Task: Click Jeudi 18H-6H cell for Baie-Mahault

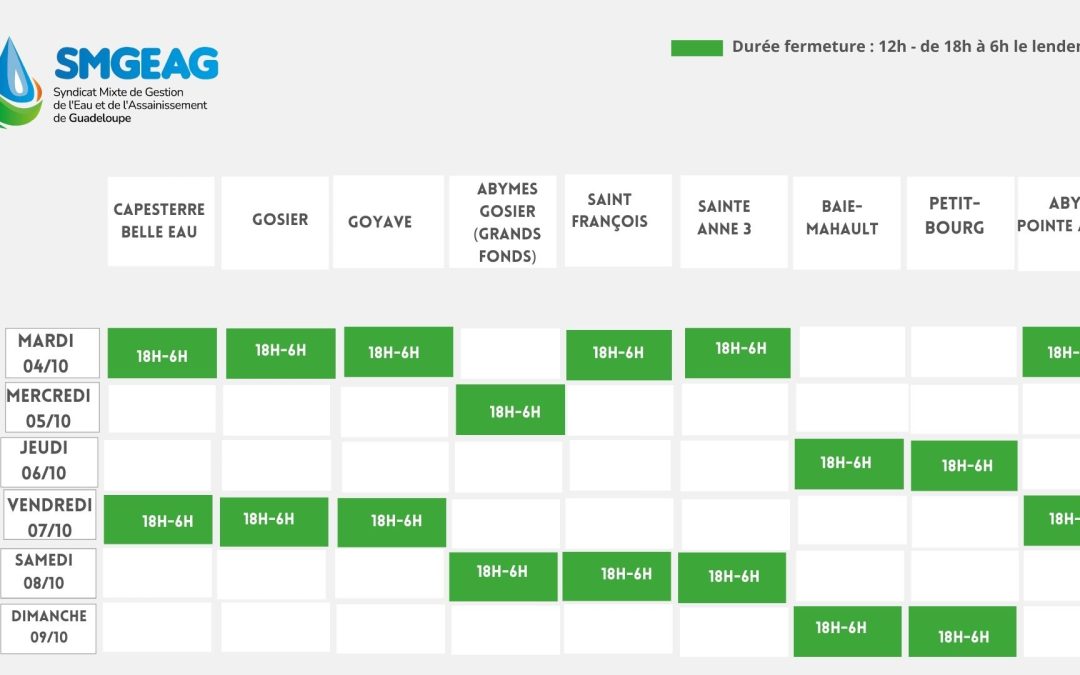Action: coord(849,463)
